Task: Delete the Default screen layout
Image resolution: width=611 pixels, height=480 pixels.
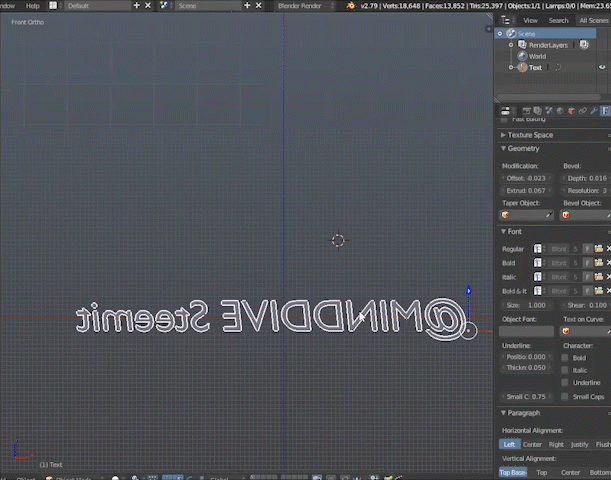Action: [148, 5]
